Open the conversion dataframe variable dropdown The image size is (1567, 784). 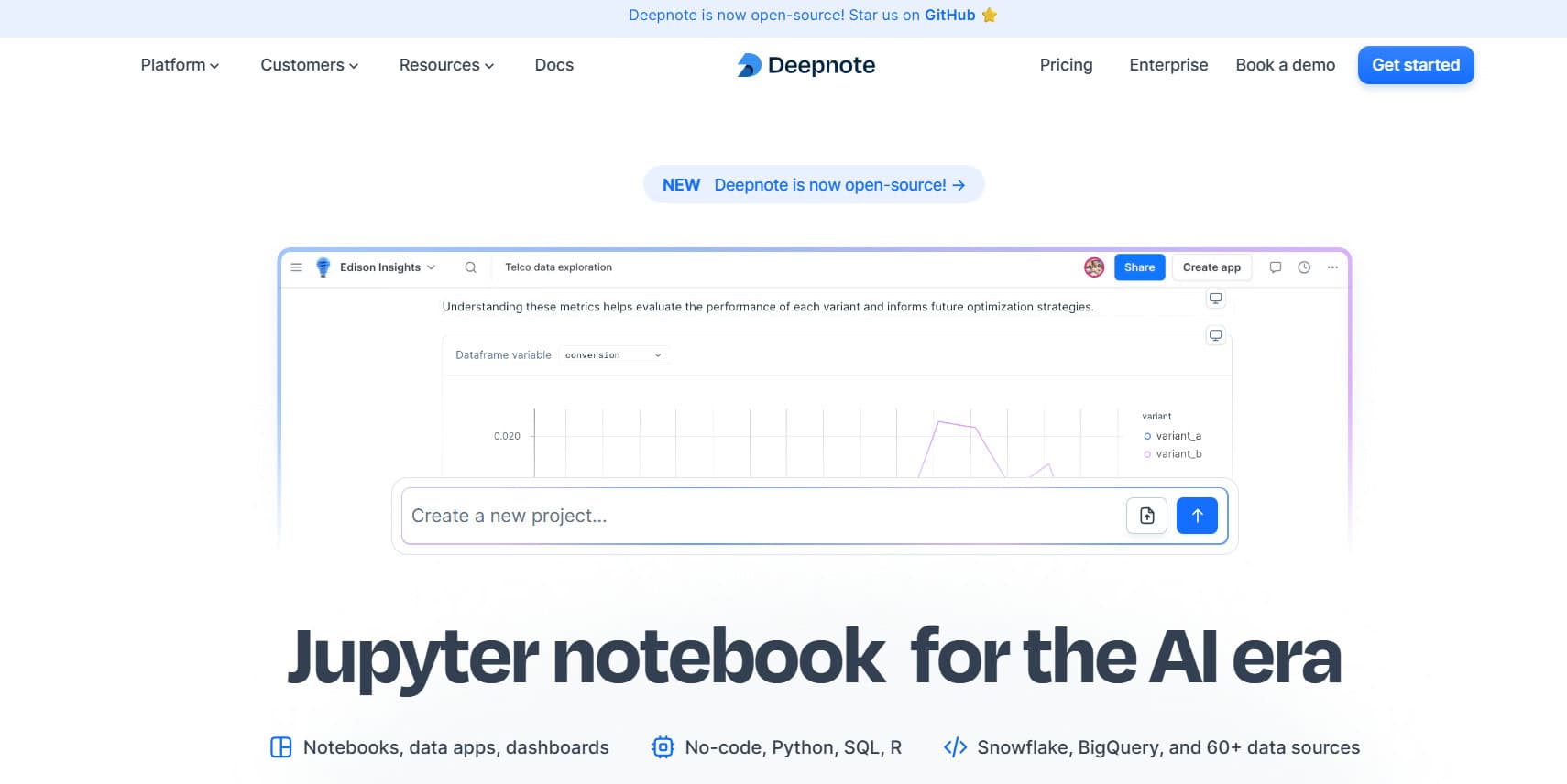click(x=613, y=355)
